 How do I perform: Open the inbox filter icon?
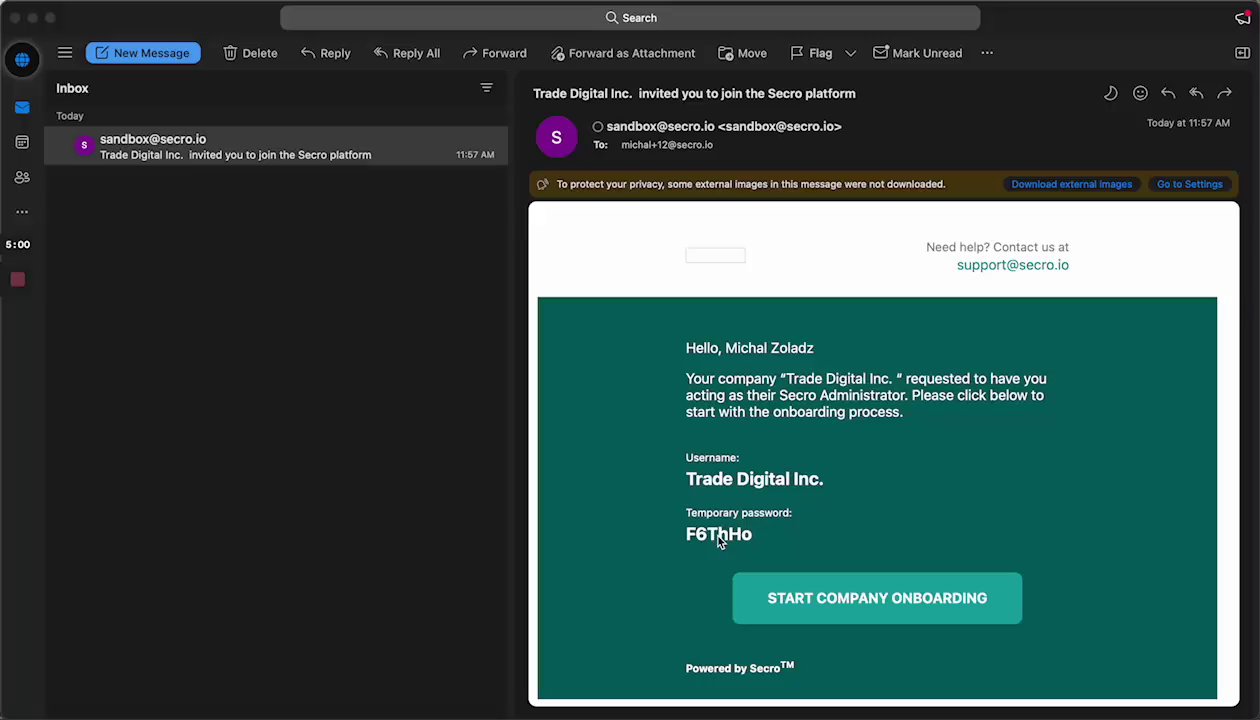(487, 88)
